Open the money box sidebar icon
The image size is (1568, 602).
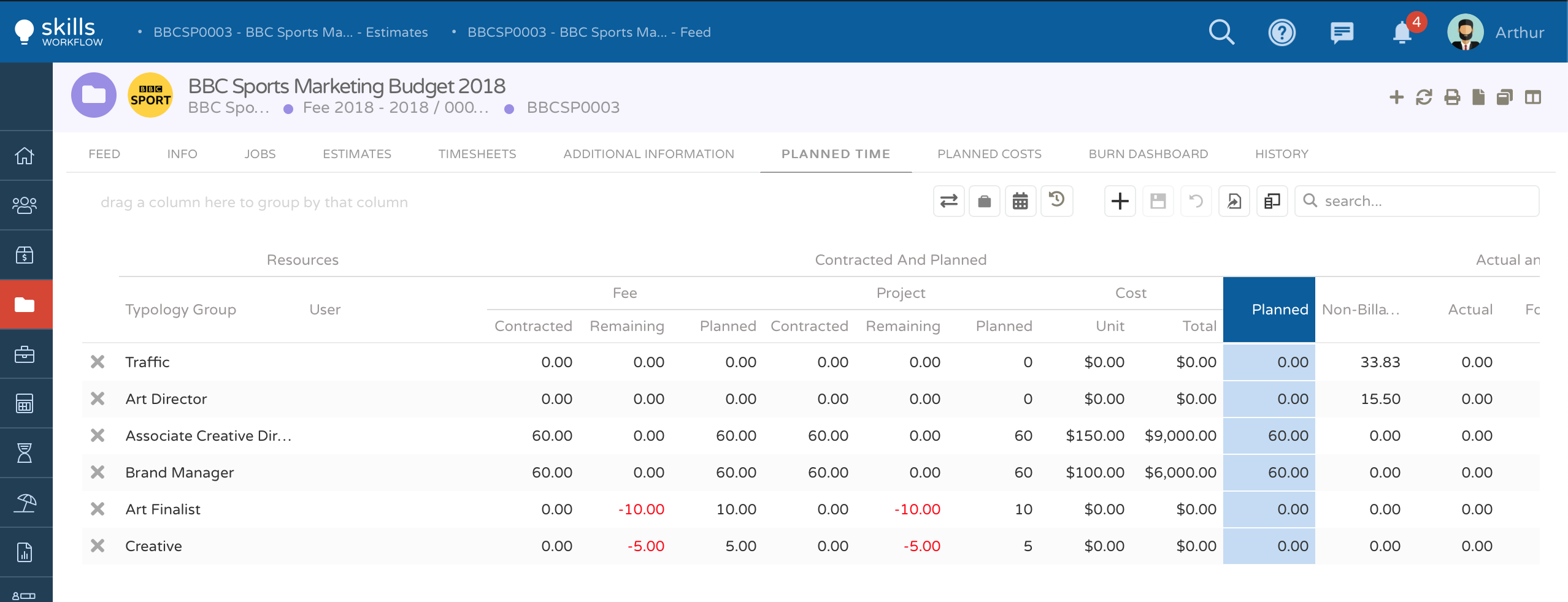coord(25,254)
